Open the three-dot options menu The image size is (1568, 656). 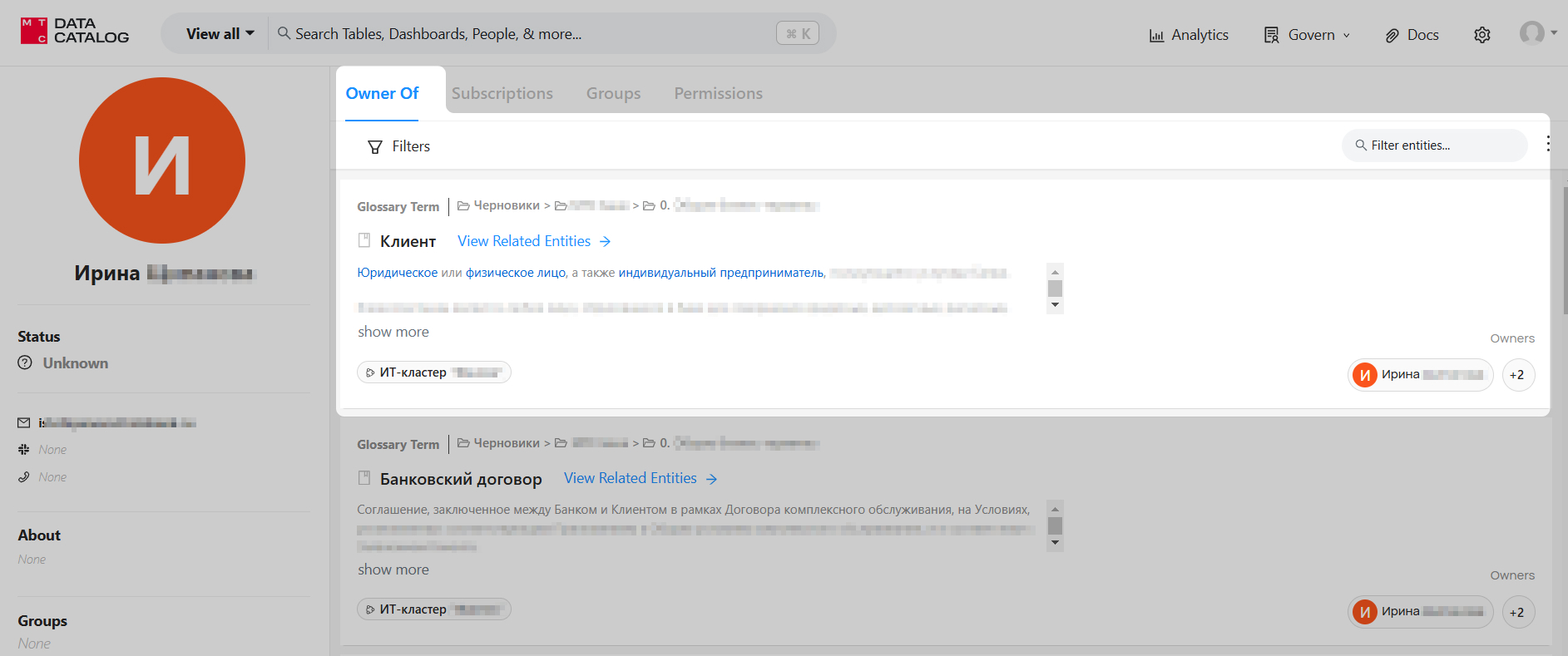[1547, 144]
